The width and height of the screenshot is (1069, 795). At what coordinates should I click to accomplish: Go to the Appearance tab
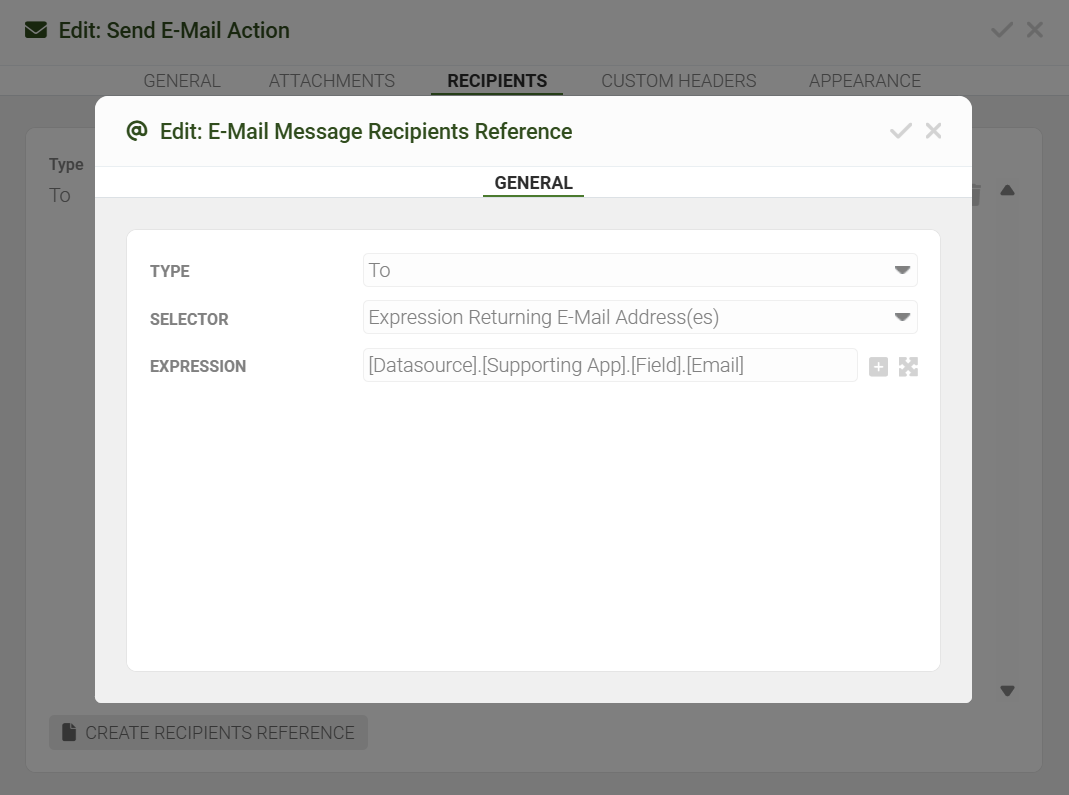864,81
